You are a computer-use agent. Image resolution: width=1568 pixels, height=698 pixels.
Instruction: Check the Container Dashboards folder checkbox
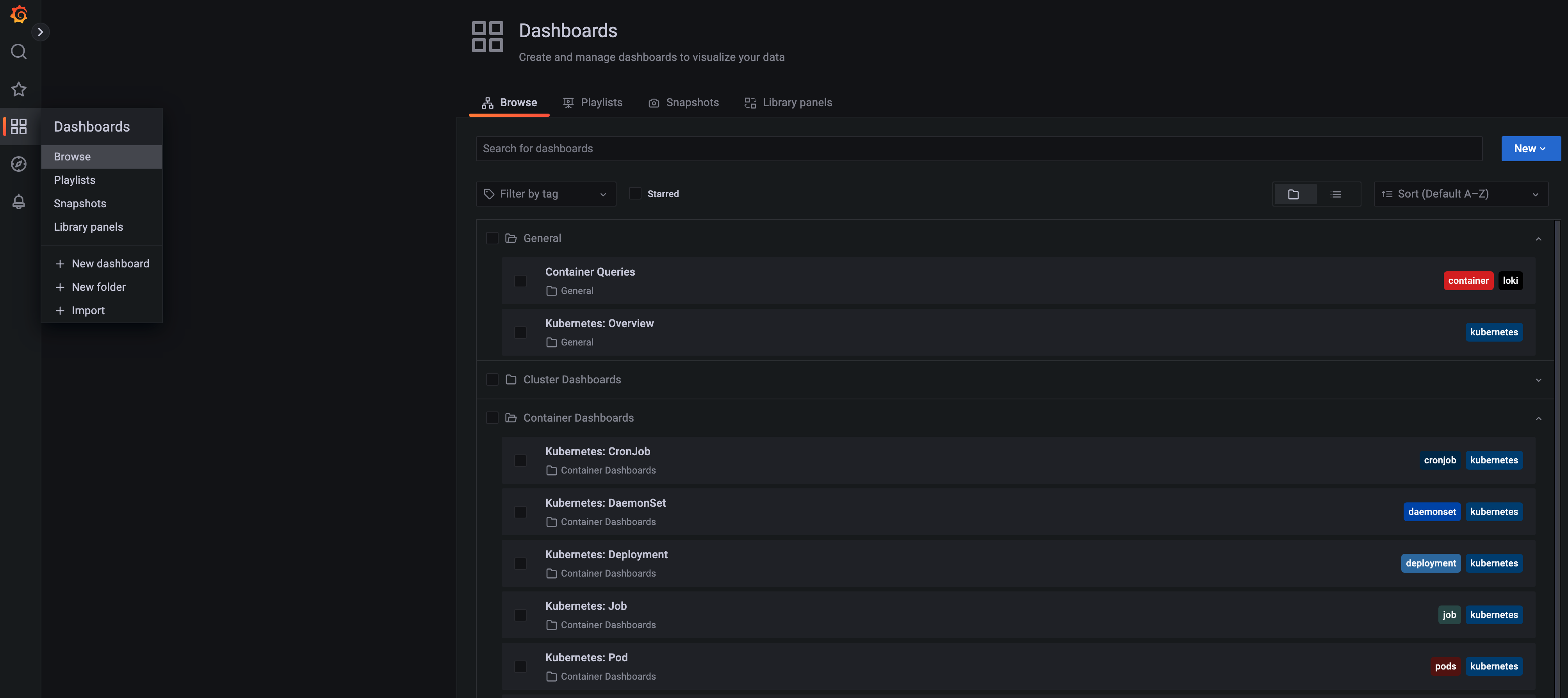pos(492,417)
